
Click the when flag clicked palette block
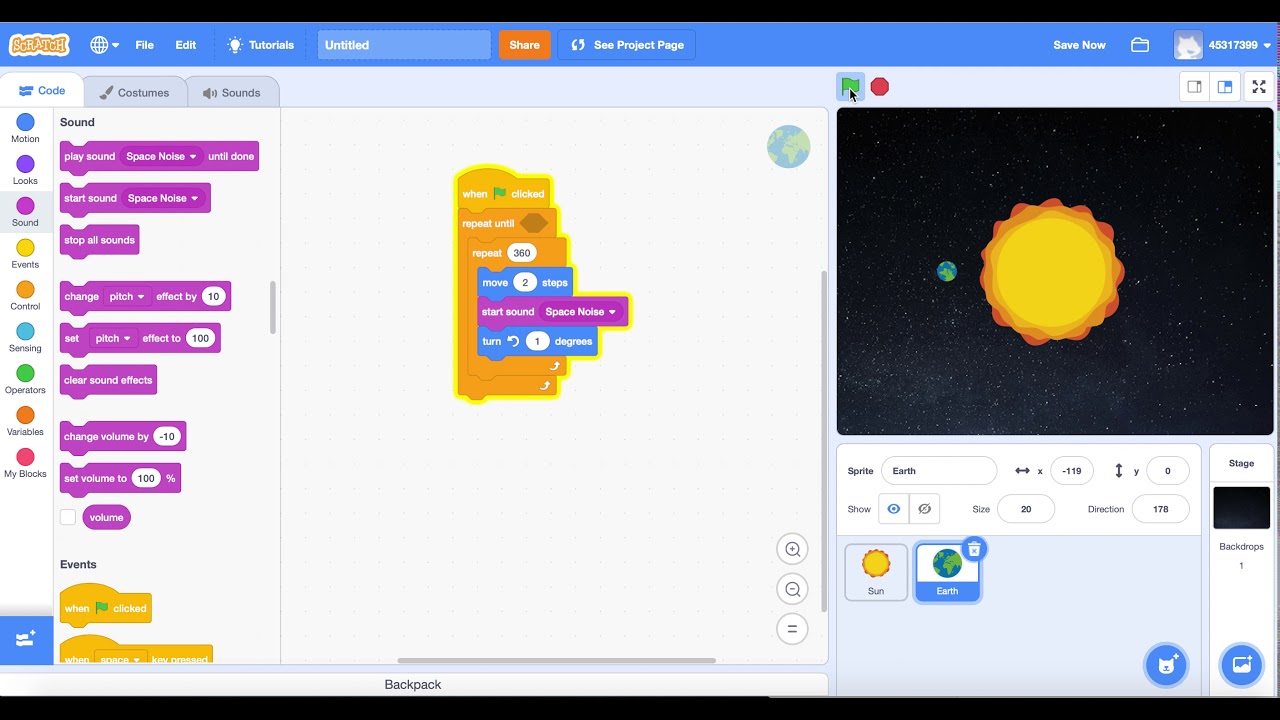click(105, 606)
